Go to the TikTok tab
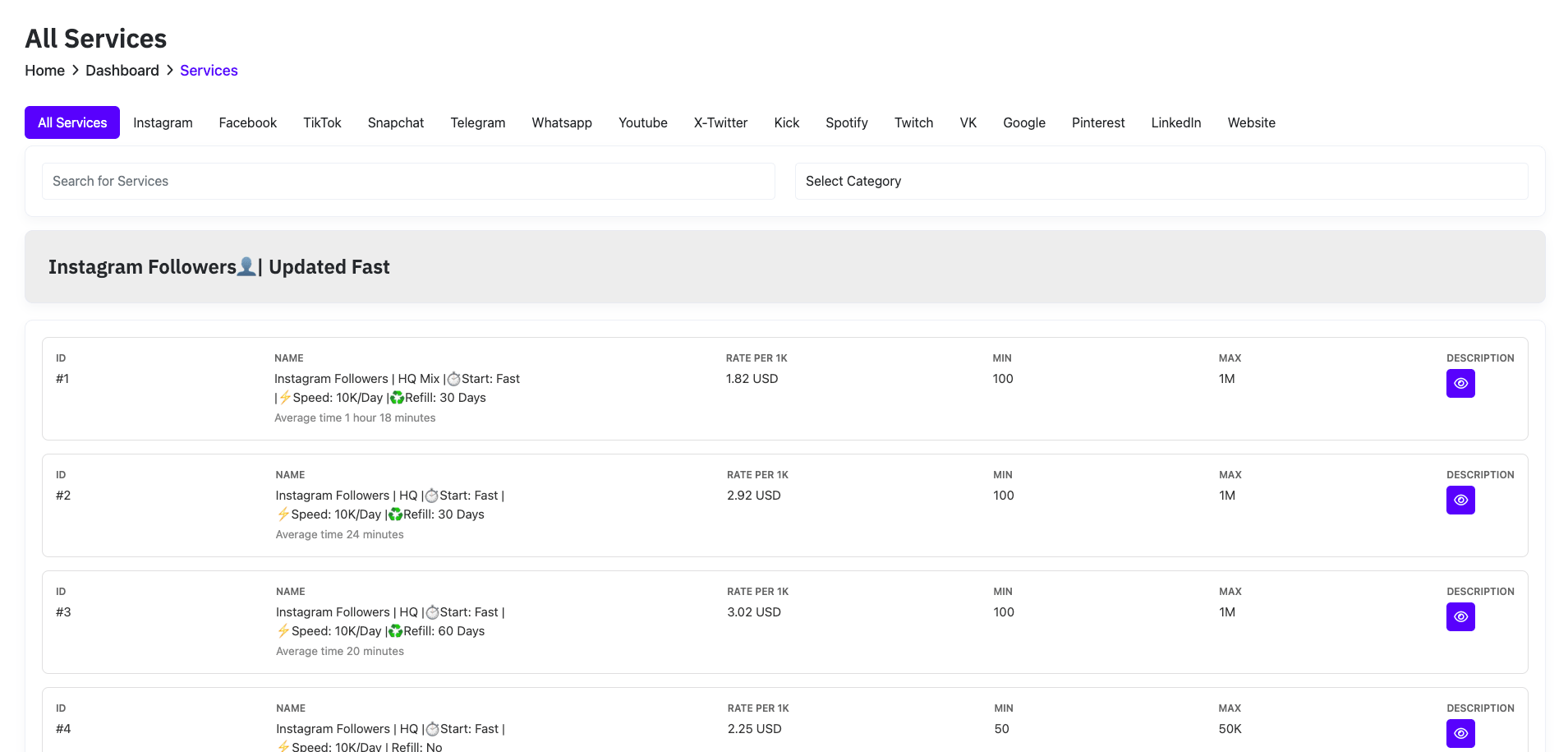1568x752 pixels. [x=322, y=122]
